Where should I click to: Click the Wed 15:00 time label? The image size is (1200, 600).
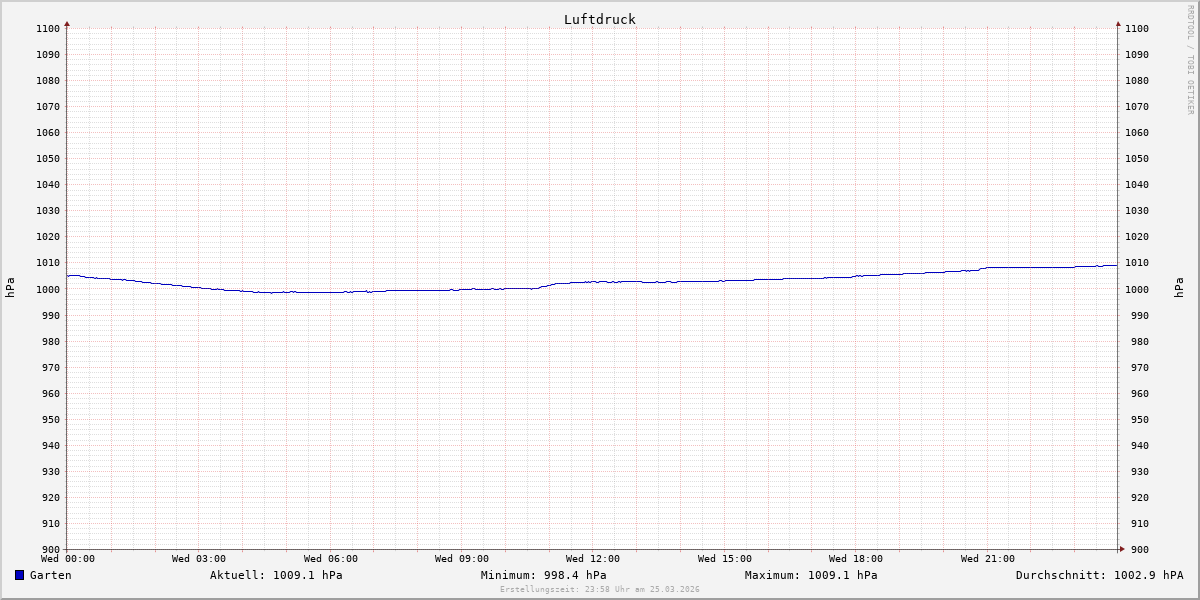pos(725,559)
